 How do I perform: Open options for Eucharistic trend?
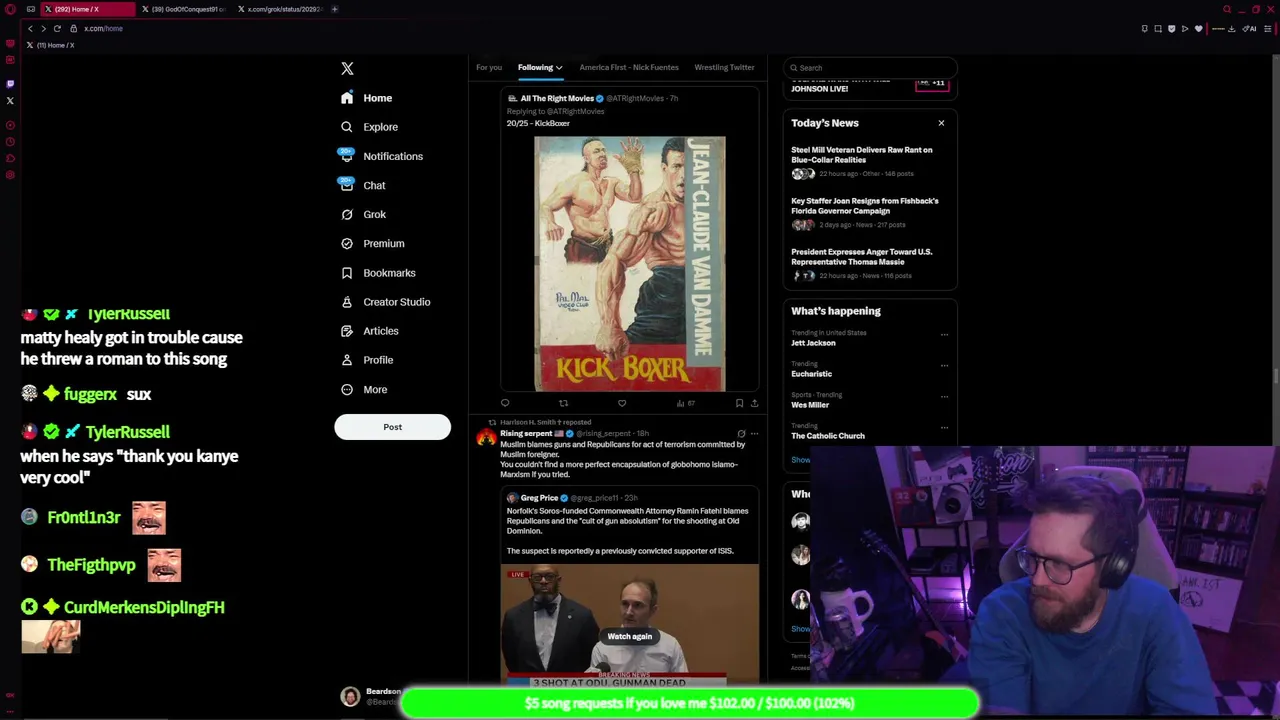(x=944, y=366)
